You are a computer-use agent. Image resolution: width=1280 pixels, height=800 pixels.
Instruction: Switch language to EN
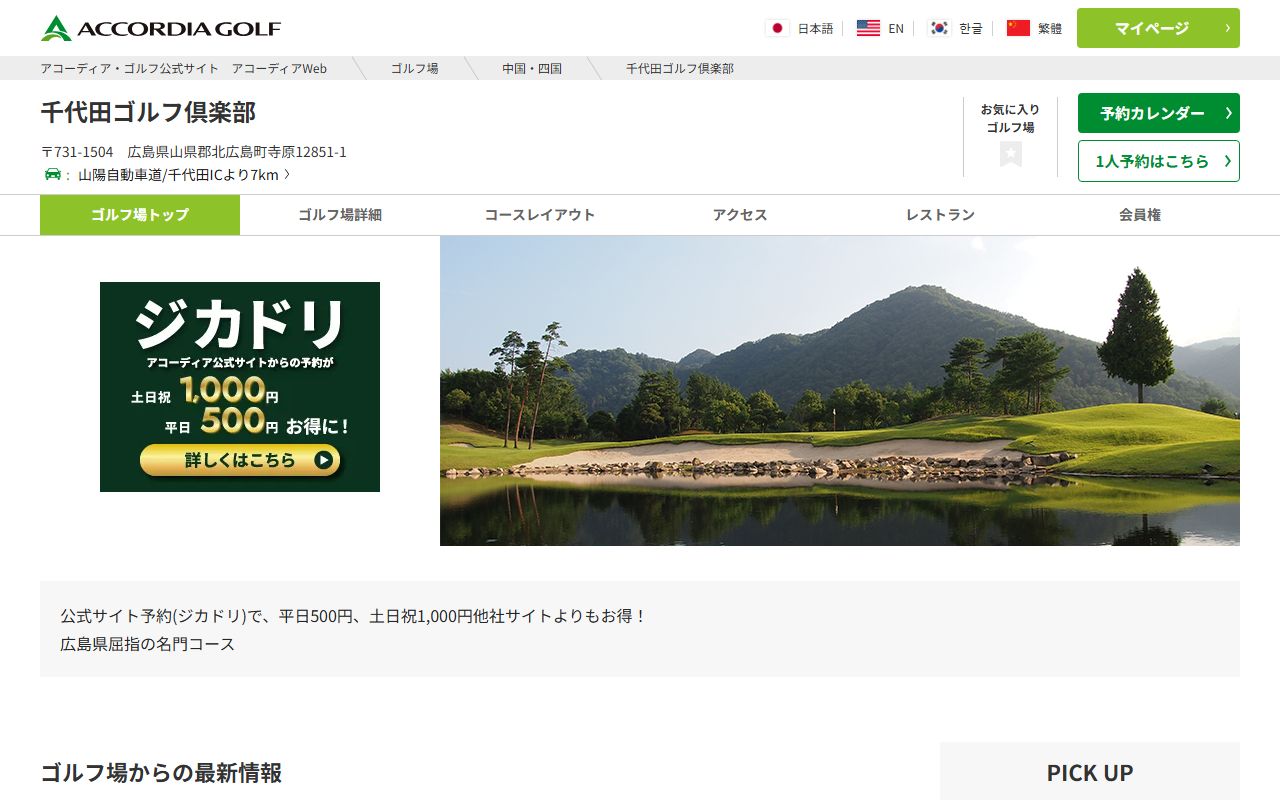[x=896, y=28]
